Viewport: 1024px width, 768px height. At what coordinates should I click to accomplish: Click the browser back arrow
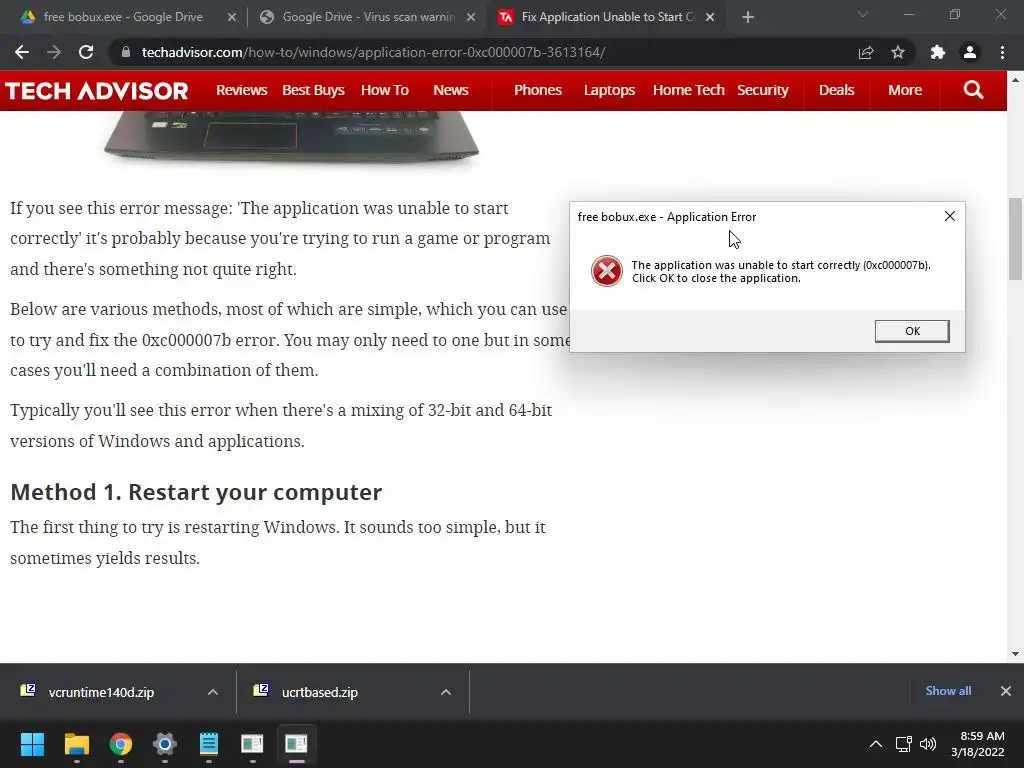(x=22, y=52)
